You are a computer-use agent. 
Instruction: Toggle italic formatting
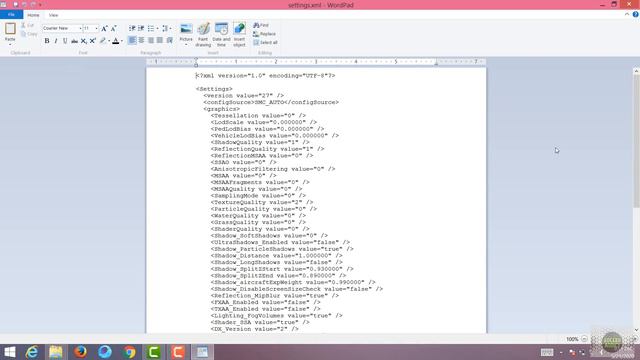(x=56, y=41)
